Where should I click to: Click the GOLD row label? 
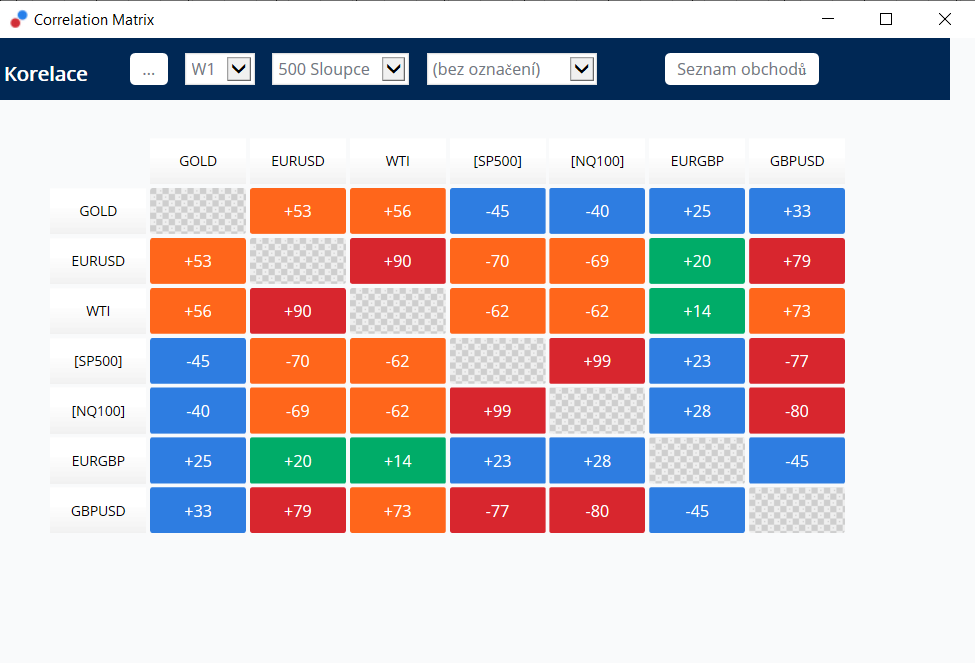click(x=98, y=211)
